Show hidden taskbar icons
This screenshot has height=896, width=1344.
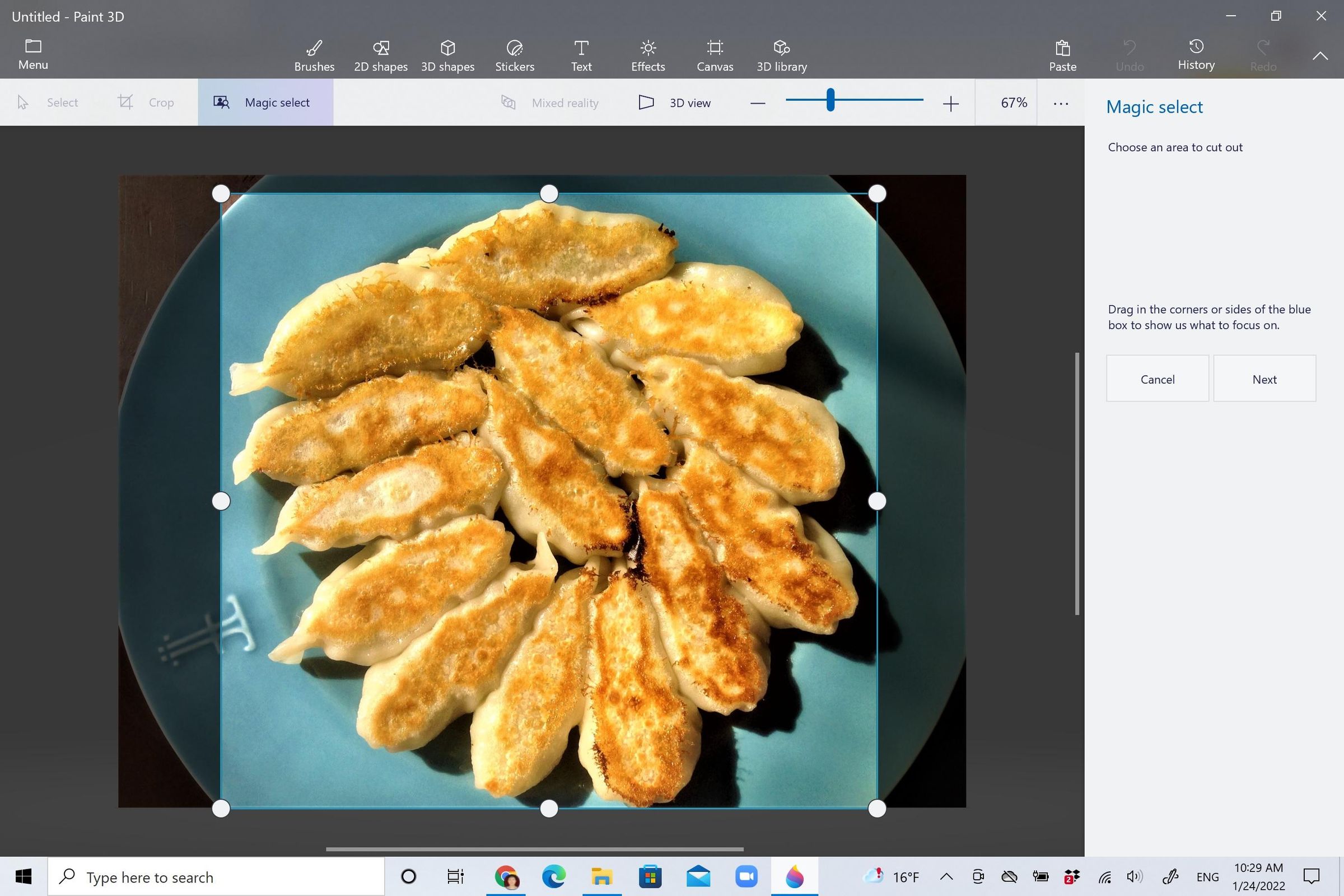(x=947, y=876)
